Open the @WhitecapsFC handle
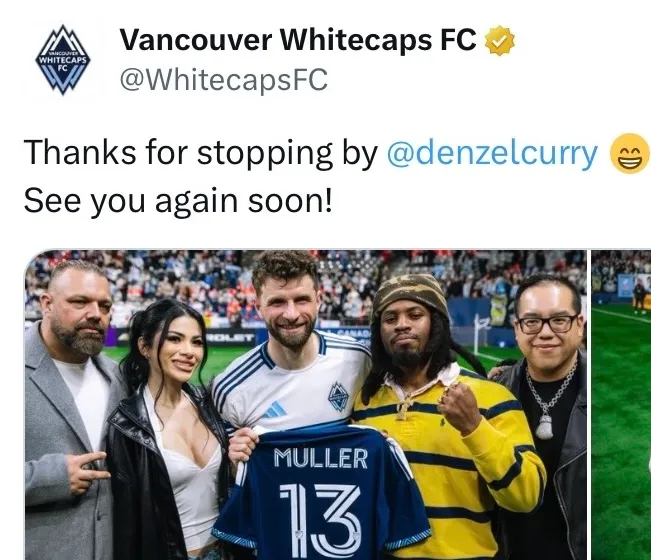651x560 pixels. [224, 79]
